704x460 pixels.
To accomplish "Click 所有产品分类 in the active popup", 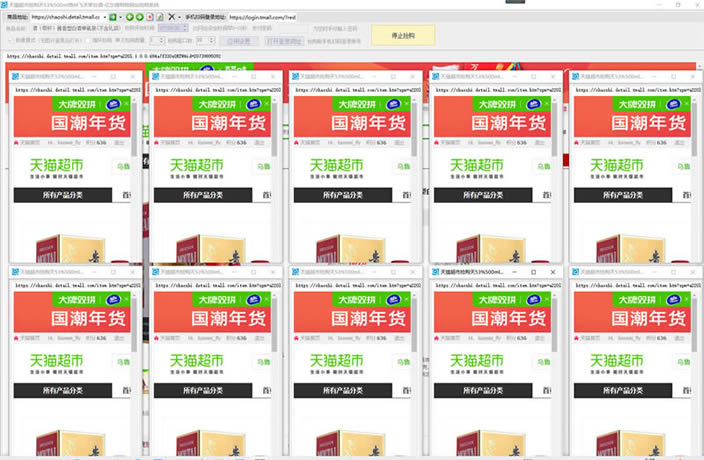I will pos(483,390).
